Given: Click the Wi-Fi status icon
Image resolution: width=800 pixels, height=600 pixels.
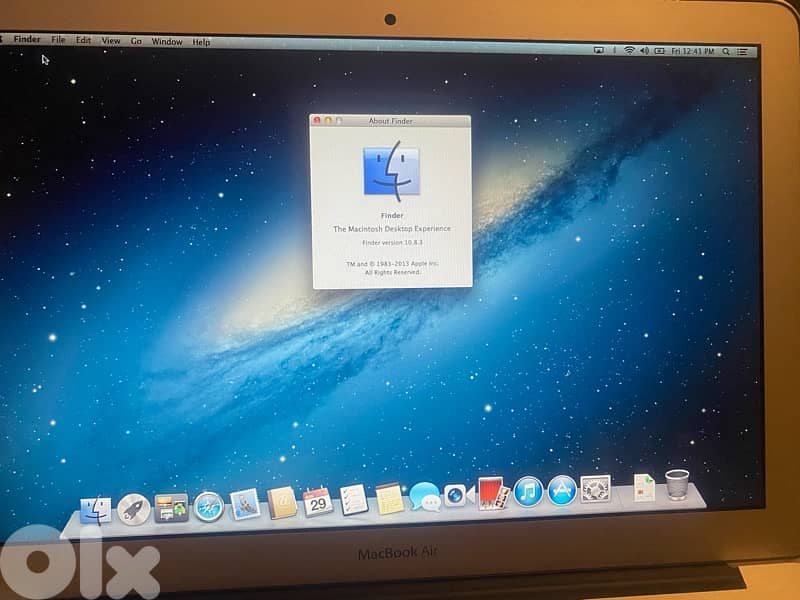Looking at the screenshot, I should coord(629,49).
